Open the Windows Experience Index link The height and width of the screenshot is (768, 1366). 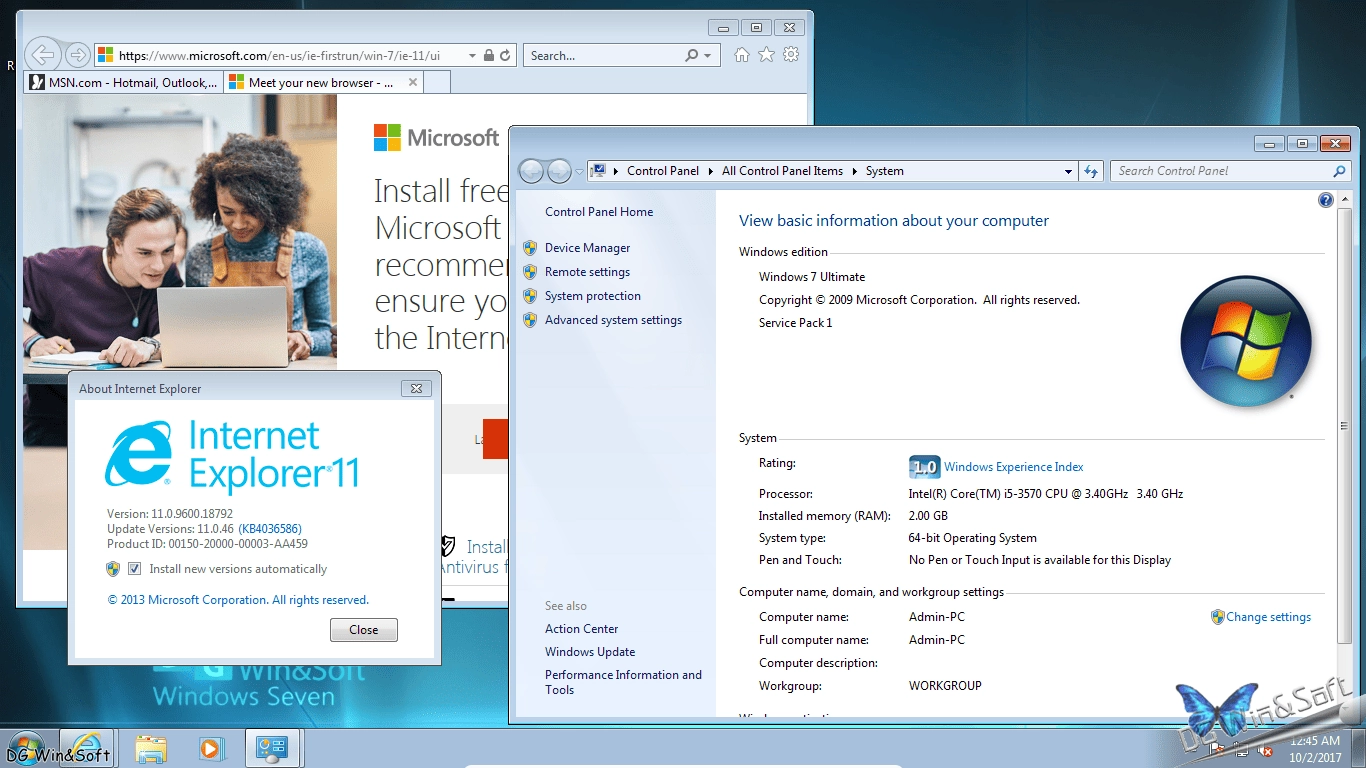(x=1013, y=467)
